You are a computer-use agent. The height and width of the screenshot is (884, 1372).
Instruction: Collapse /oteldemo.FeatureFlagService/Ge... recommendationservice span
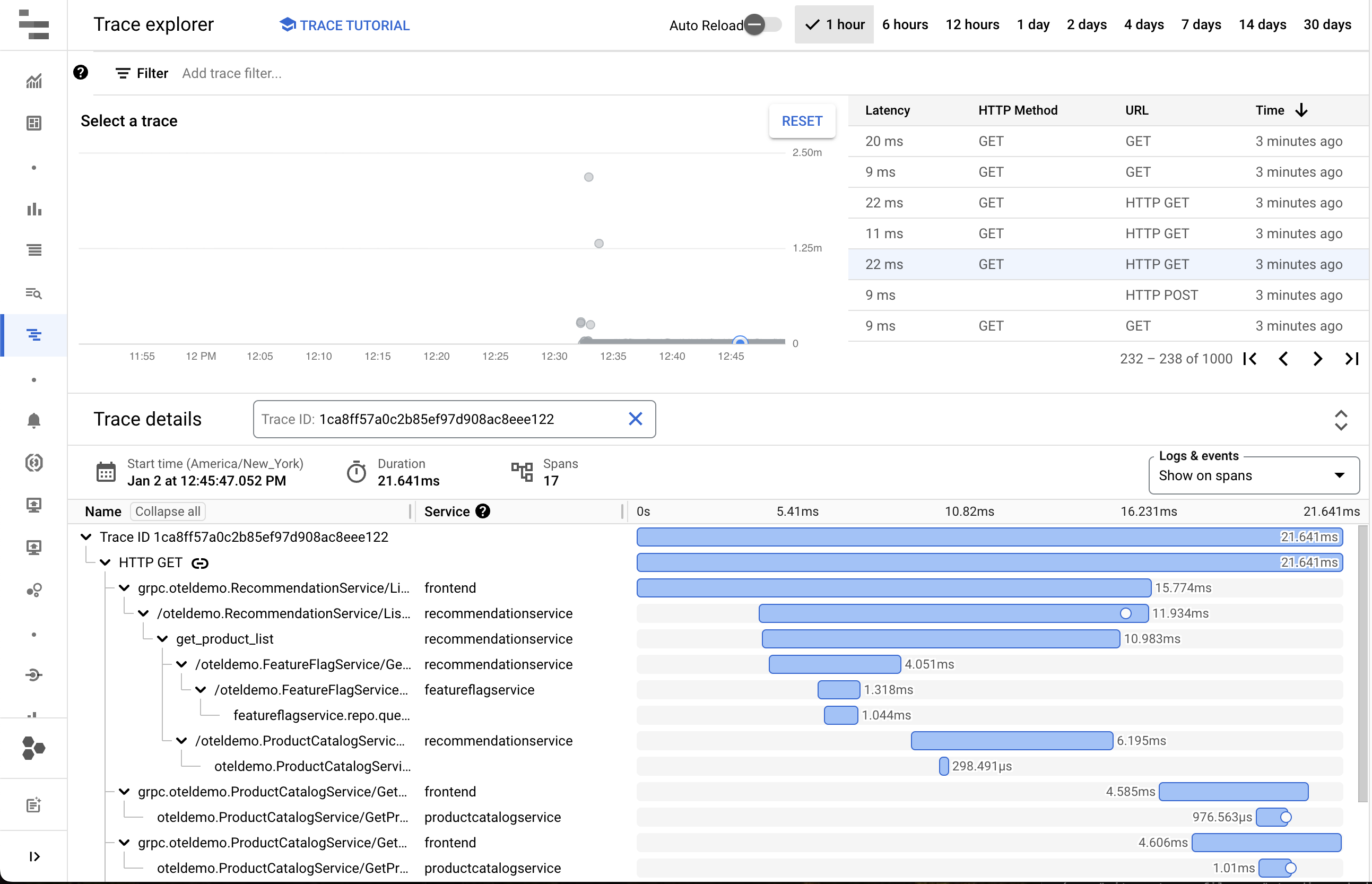coord(181,664)
